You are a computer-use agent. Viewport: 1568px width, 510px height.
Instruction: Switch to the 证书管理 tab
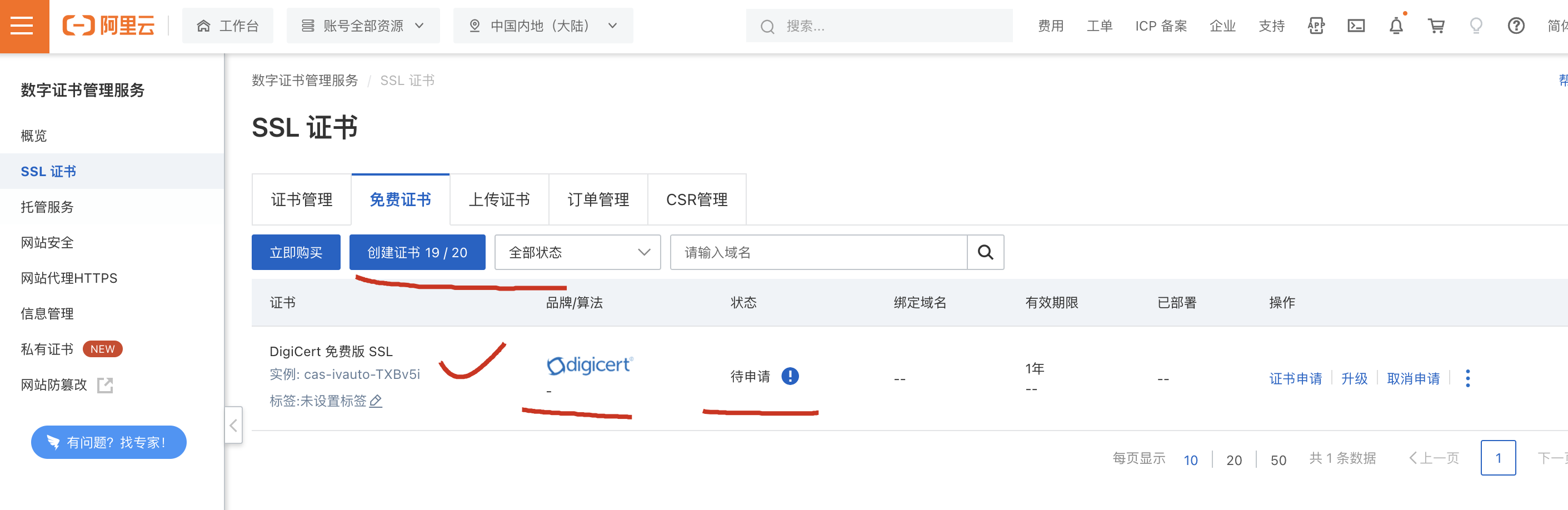(301, 199)
